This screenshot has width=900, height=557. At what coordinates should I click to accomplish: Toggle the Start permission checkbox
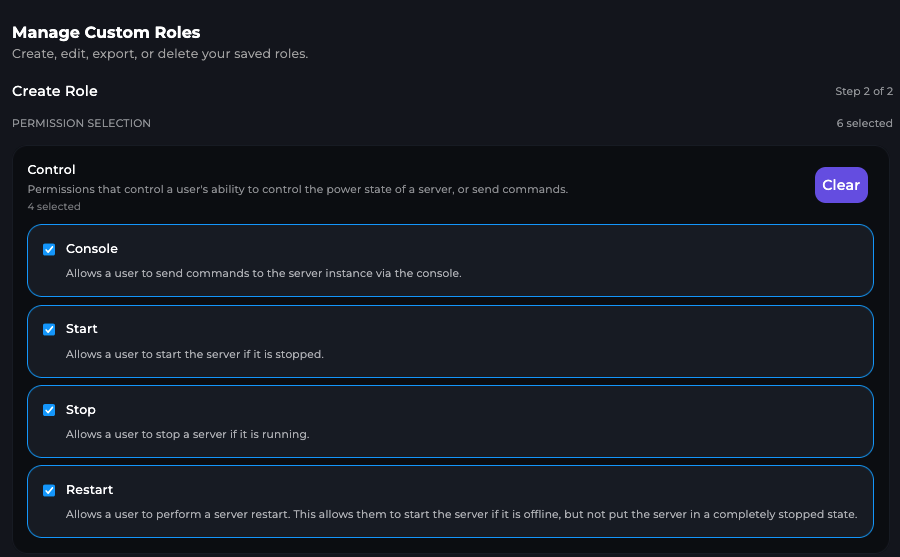(x=49, y=329)
